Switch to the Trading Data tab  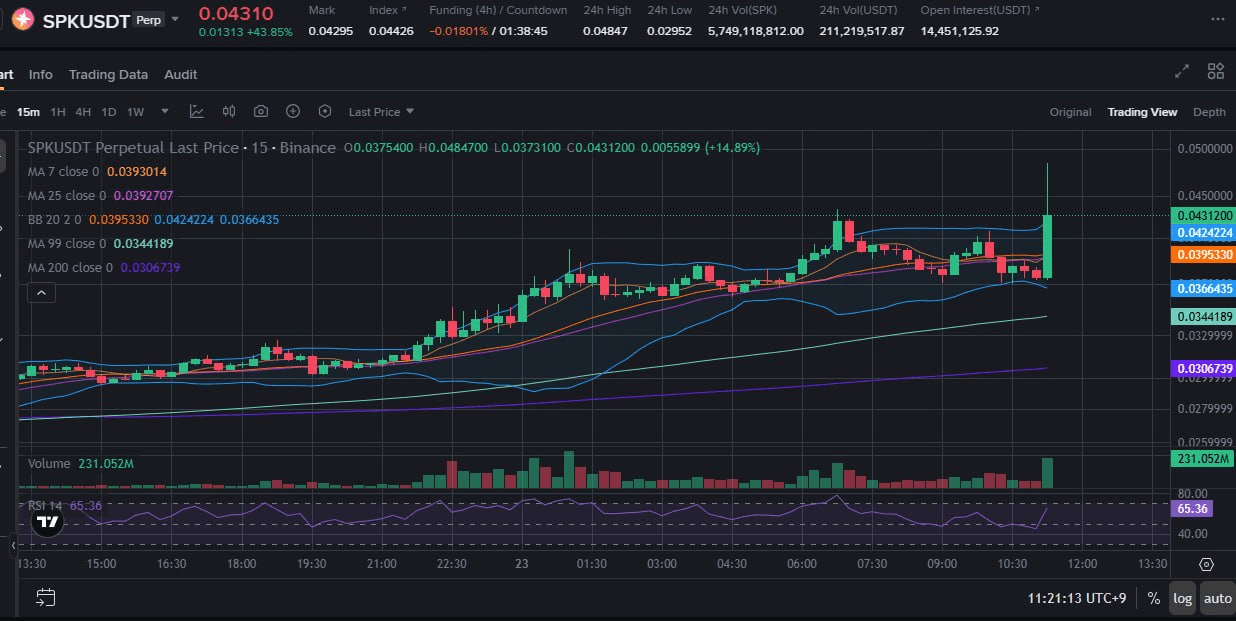(x=108, y=75)
